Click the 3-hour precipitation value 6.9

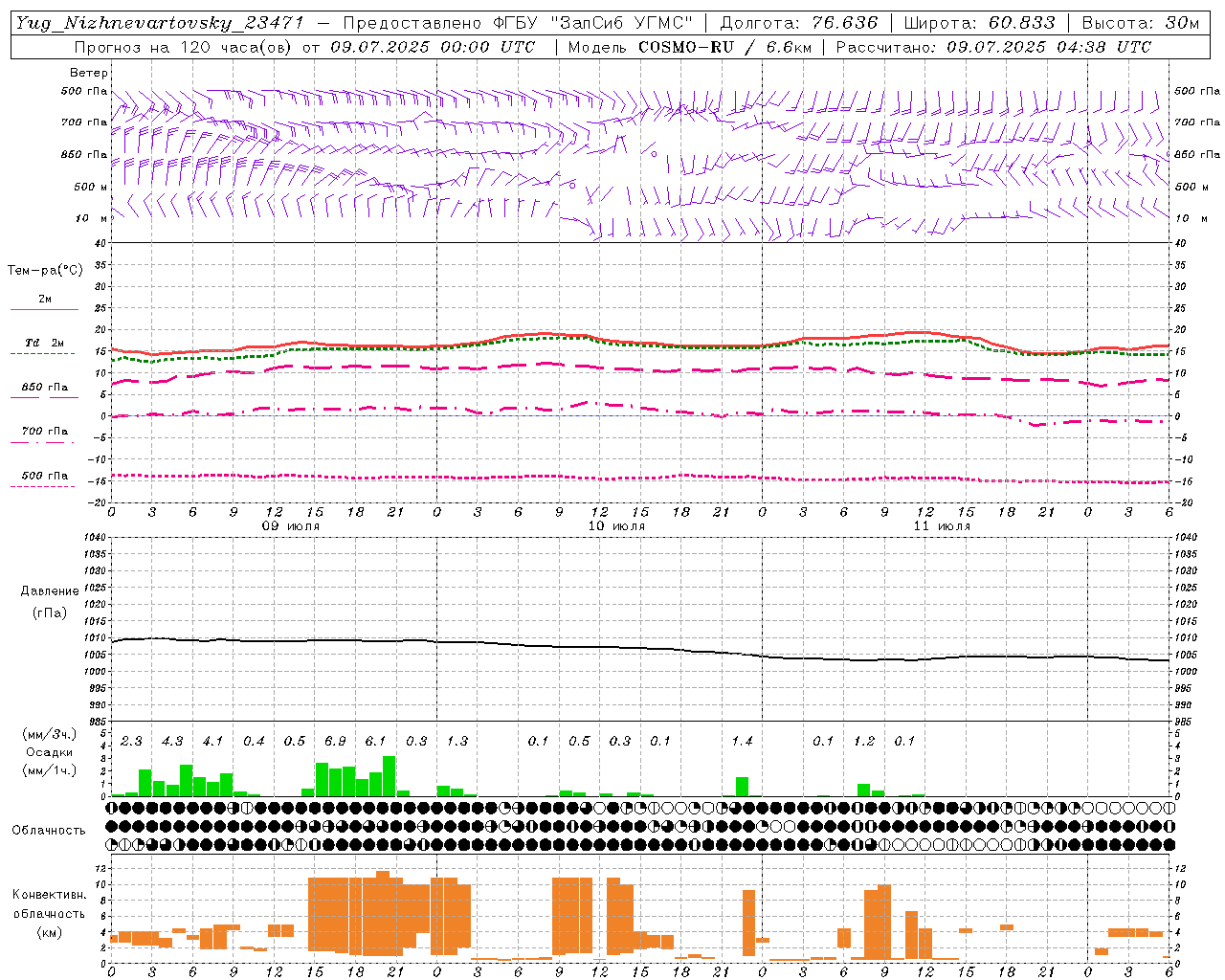[335, 741]
